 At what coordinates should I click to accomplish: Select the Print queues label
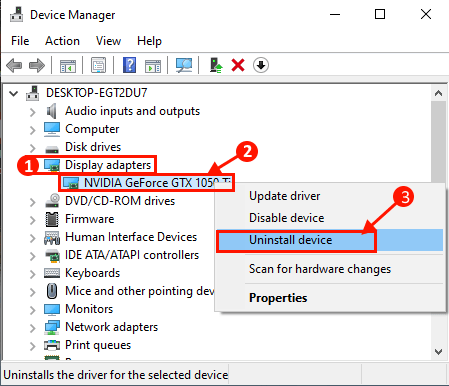point(98,345)
